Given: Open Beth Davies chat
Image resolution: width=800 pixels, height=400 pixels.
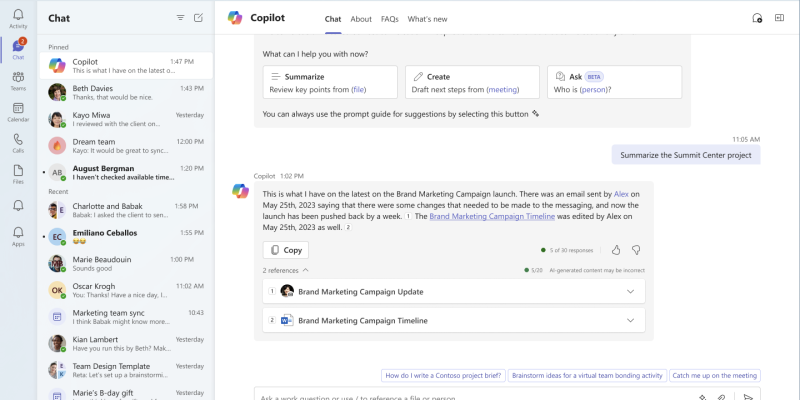Looking at the screenshot, I should tap(126, 92).
